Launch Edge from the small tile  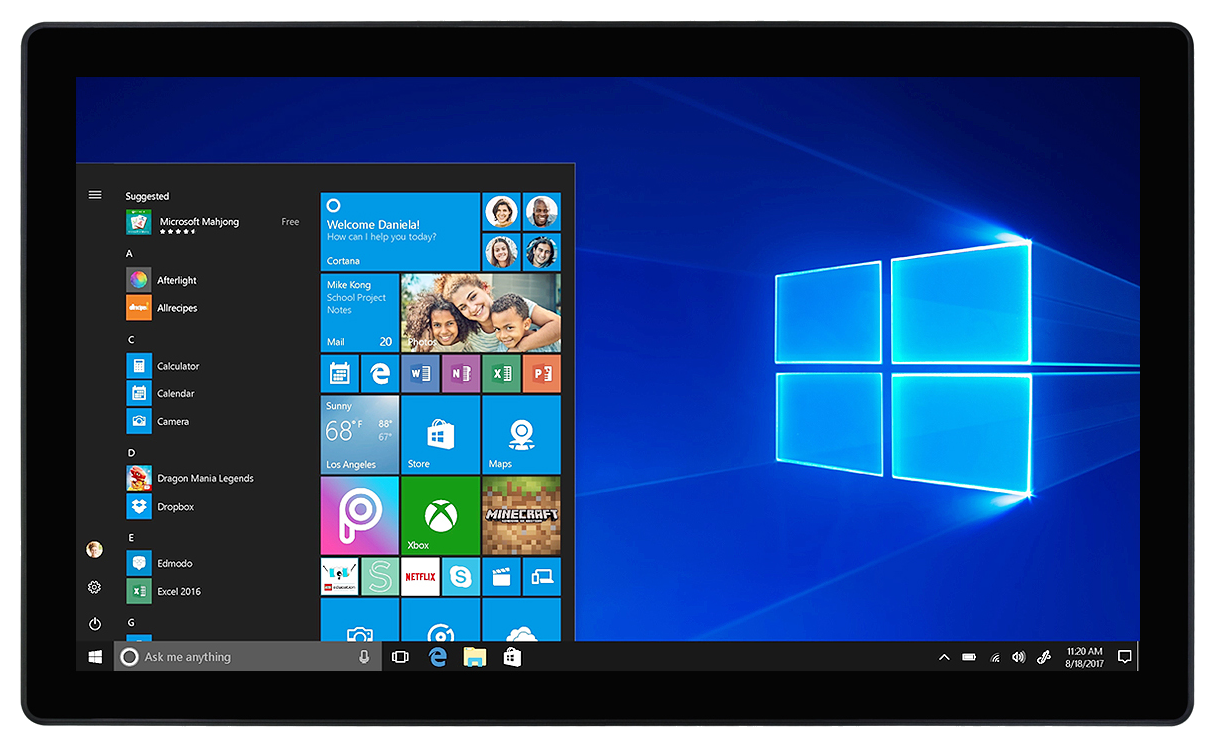(380, 374)
